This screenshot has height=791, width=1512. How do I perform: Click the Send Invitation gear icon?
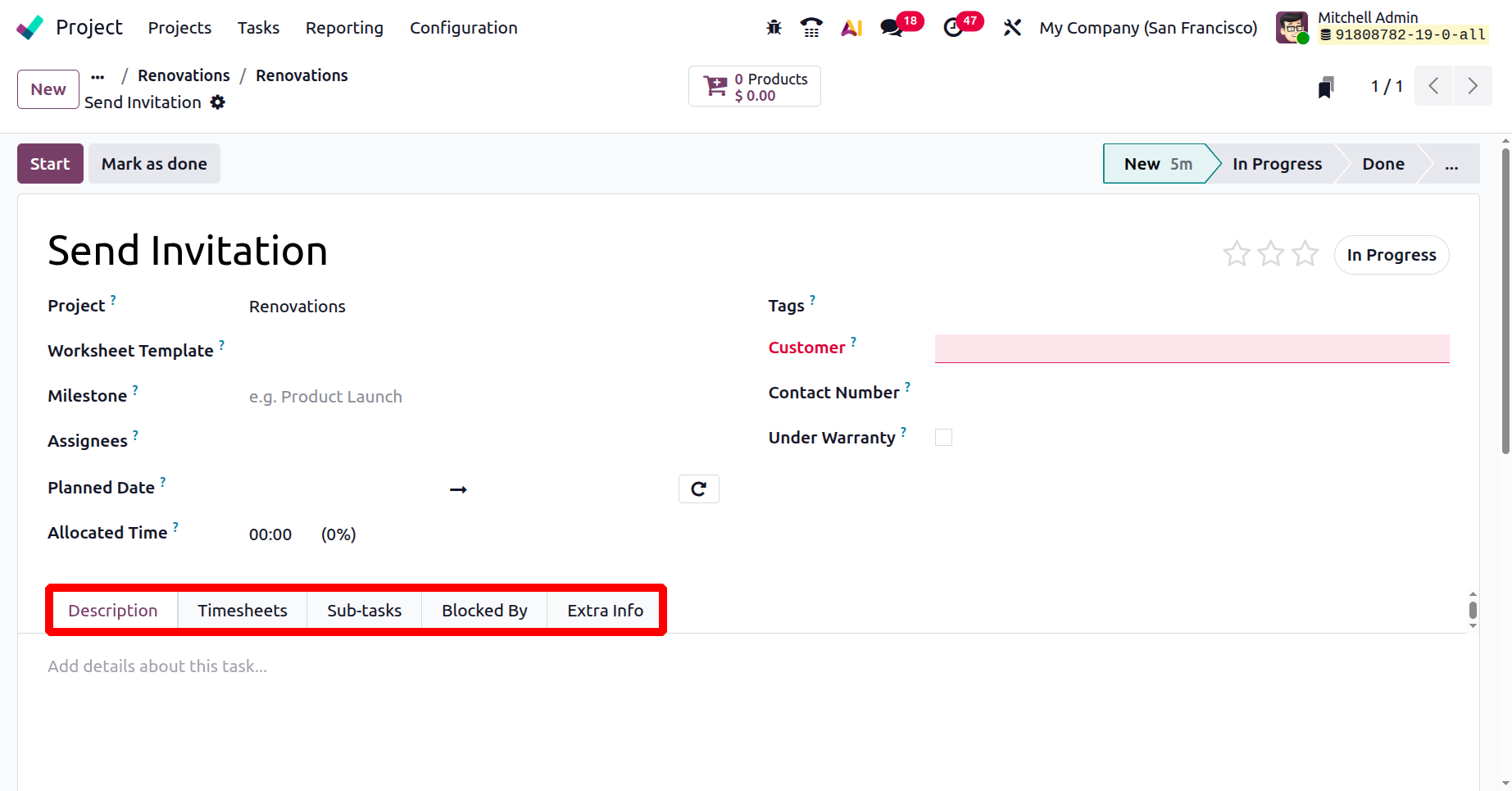tap(217, 102)
